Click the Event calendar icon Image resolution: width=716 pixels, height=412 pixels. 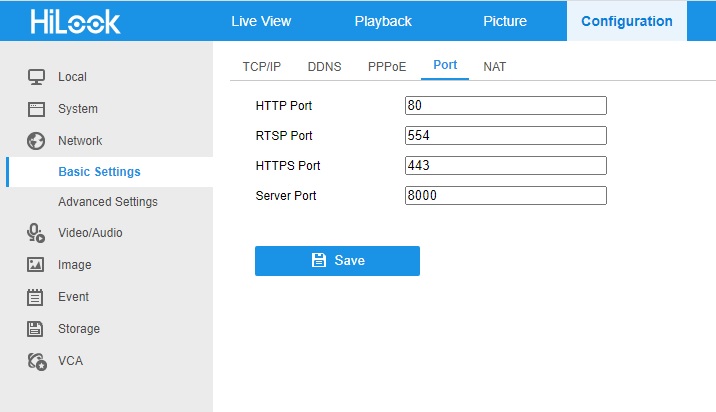[36, 297]
